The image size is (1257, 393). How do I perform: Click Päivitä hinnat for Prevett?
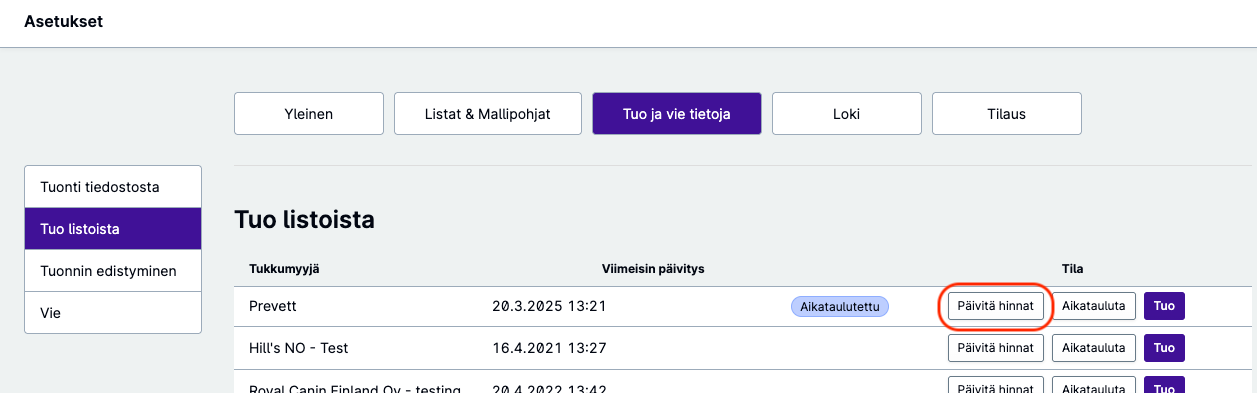[996, 306]
